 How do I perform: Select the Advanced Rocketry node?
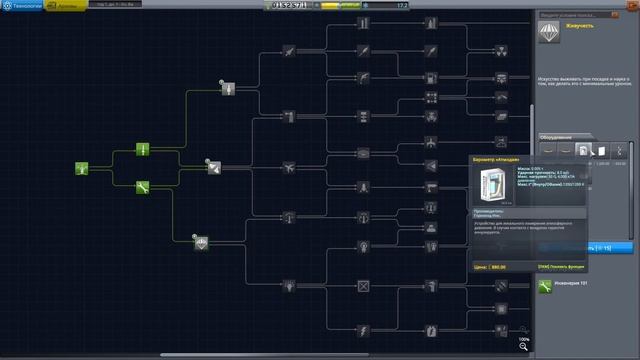(289, 52)
